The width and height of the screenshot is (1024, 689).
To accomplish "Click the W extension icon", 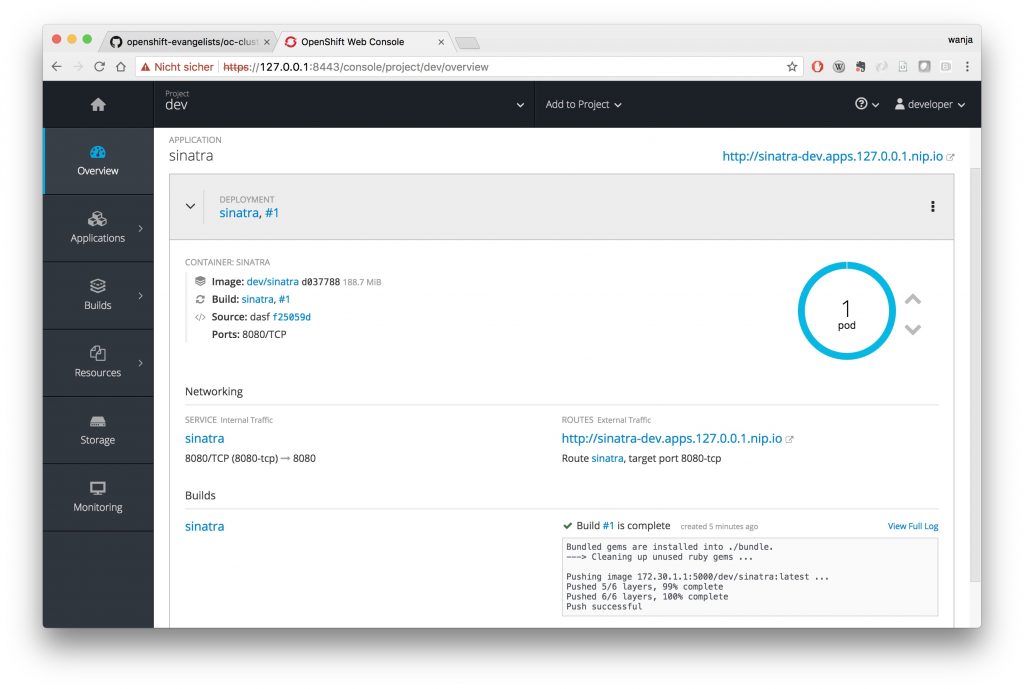I will click(x=839, y=67).
